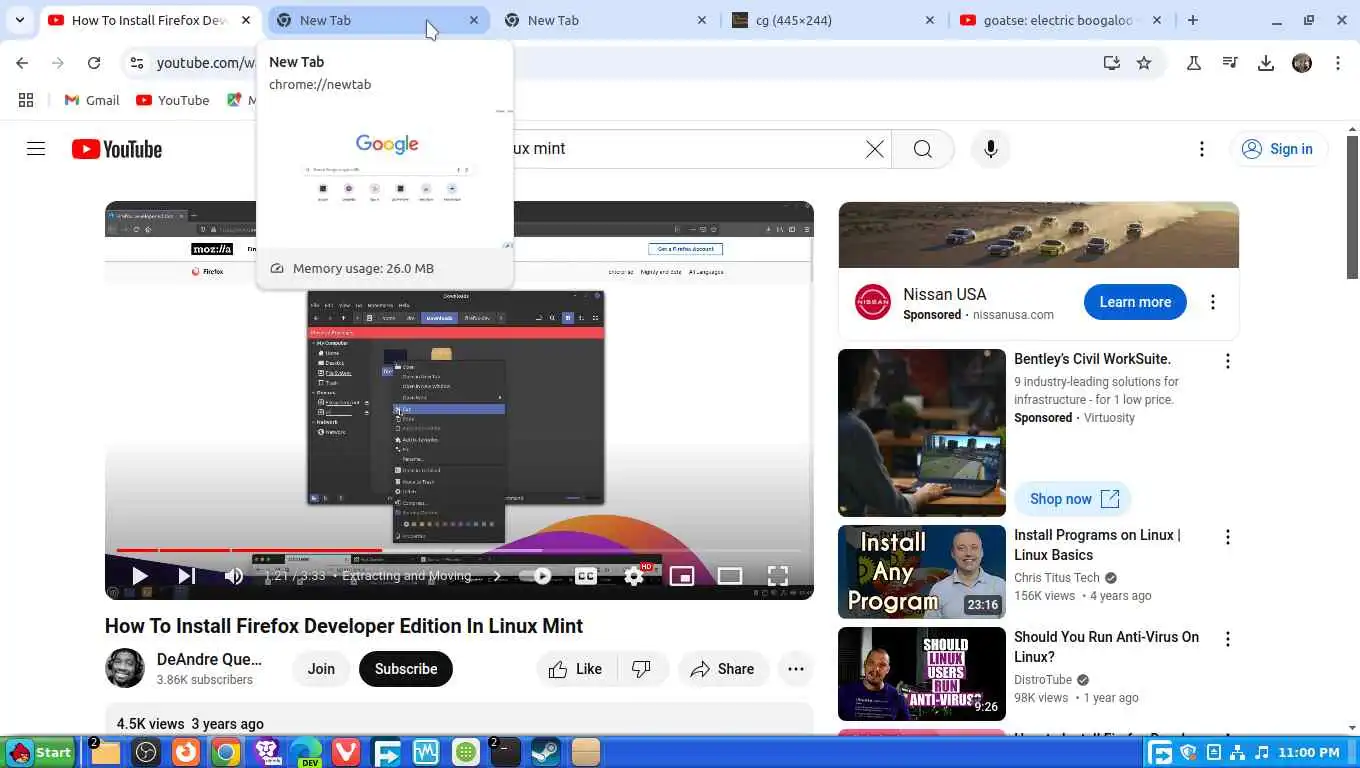
Task: Expand chapter 'Extracting and Moving' chevron
Action: coord(496,576)
